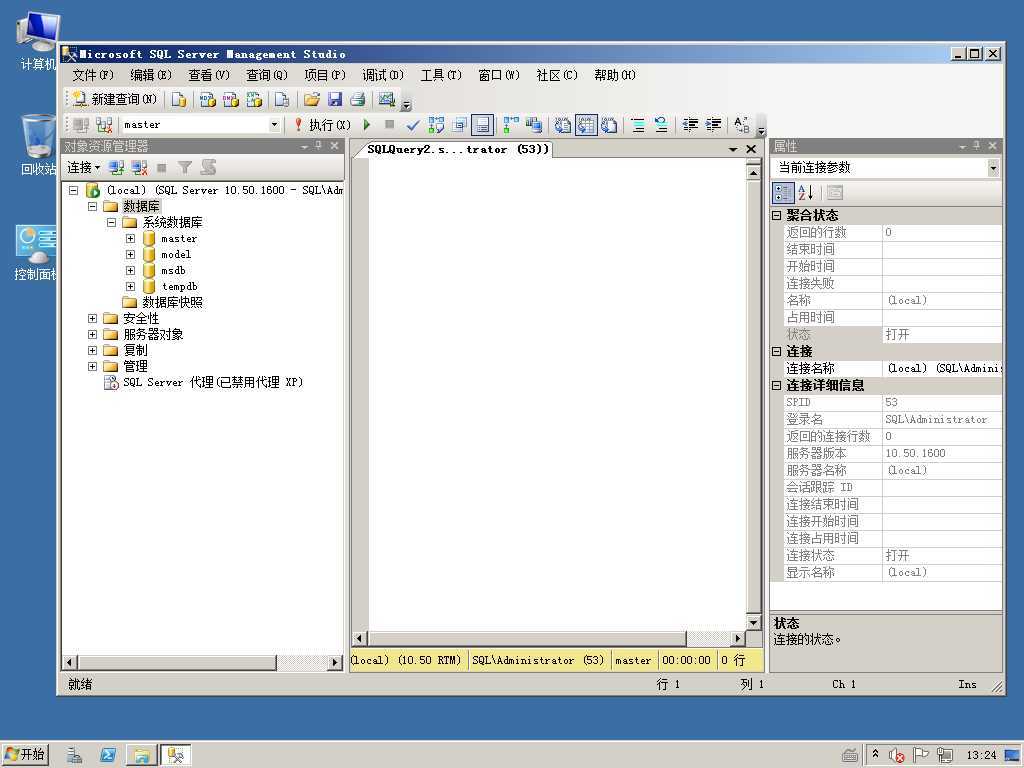1024x768 pixels.
Task: Click the New Query (新建查询) toolbar button
Action: pos(115,99)
